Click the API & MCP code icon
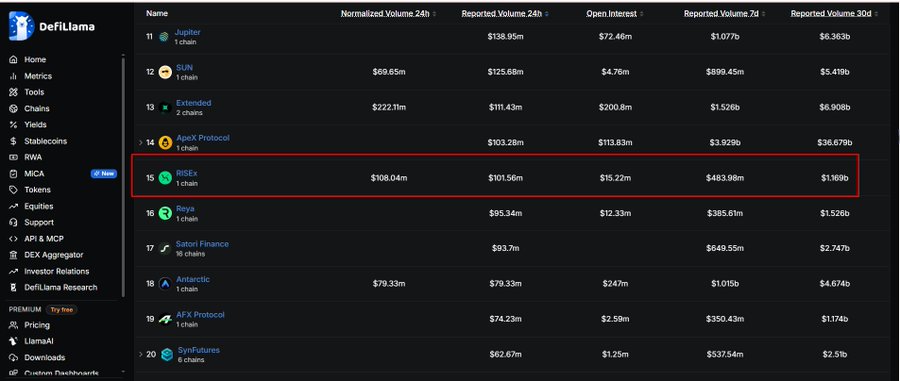This screenshot has width=900, height=381. (x=14, y=239)
